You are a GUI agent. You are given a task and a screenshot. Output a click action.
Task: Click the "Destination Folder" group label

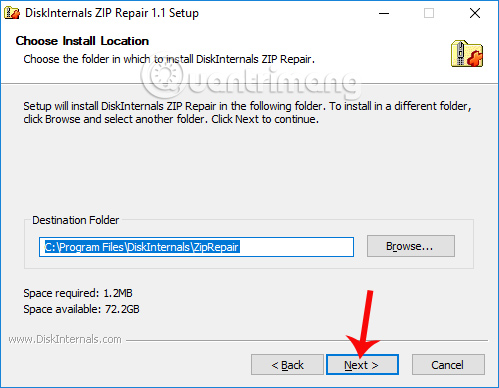pos(75,220)
